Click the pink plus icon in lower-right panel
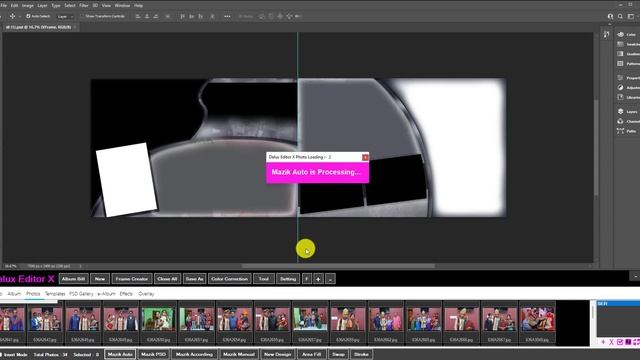Viewport: 640px width, 360px height. (x=603, y=342)
